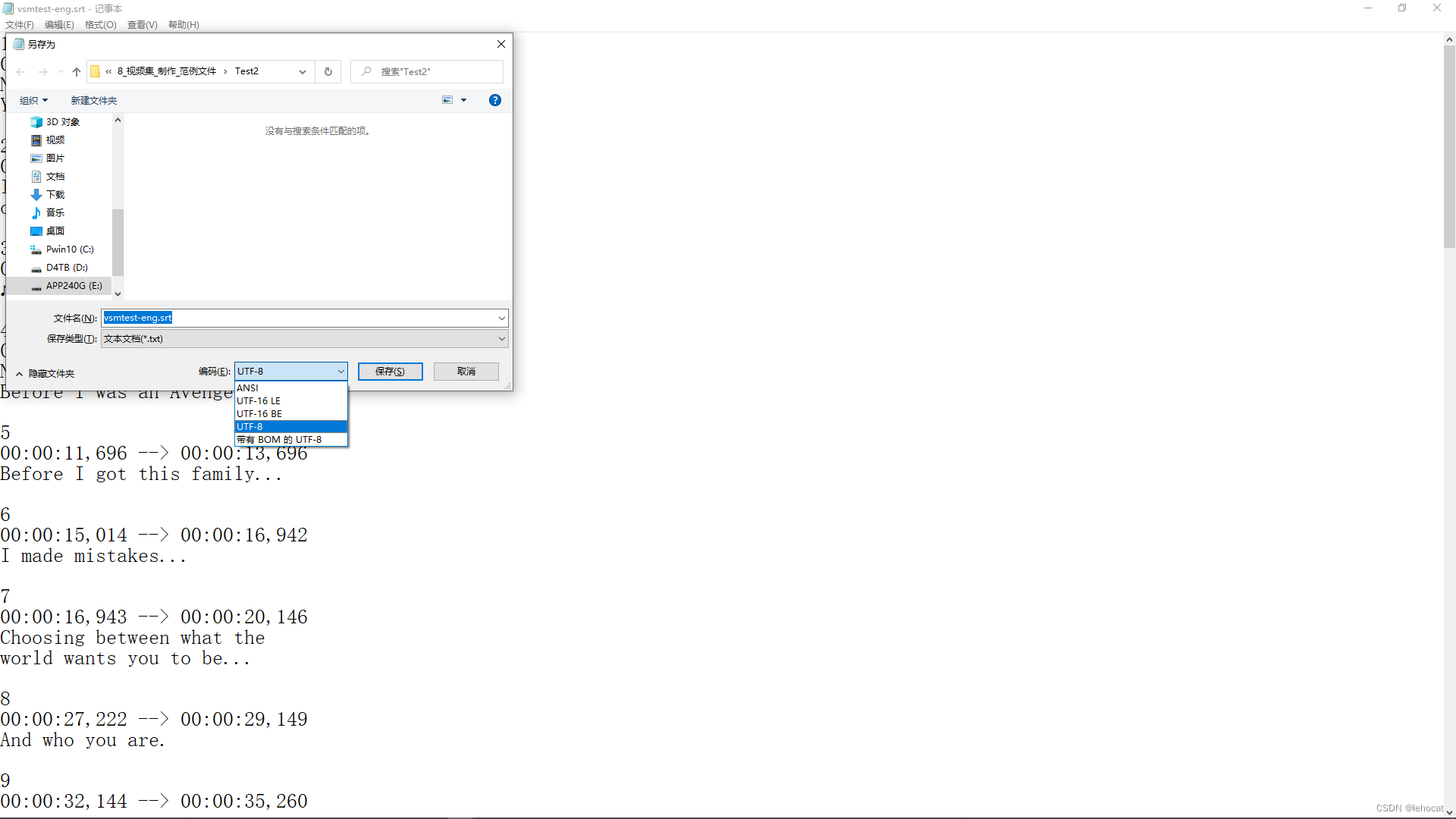1456x819 pixels.
Task: Click the 保存(S) save button
Action: 390,372
